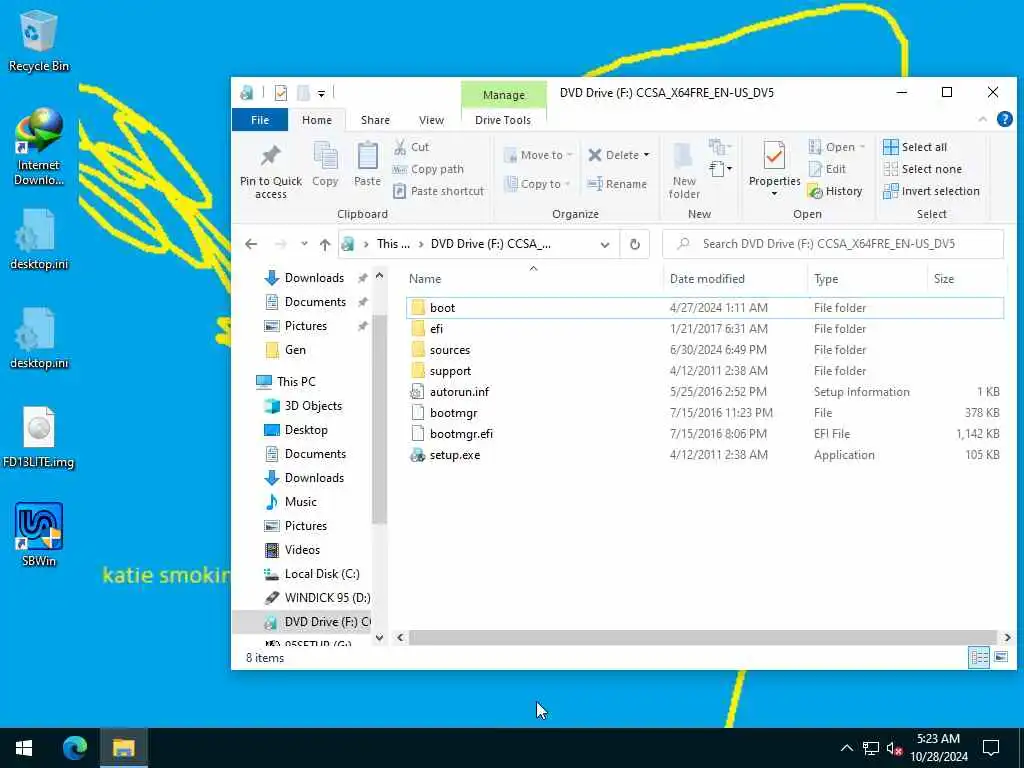Click the Rename ribbon command
Image resolution: width=1024 pixels, height=768 pixels.
coord(617,184)
